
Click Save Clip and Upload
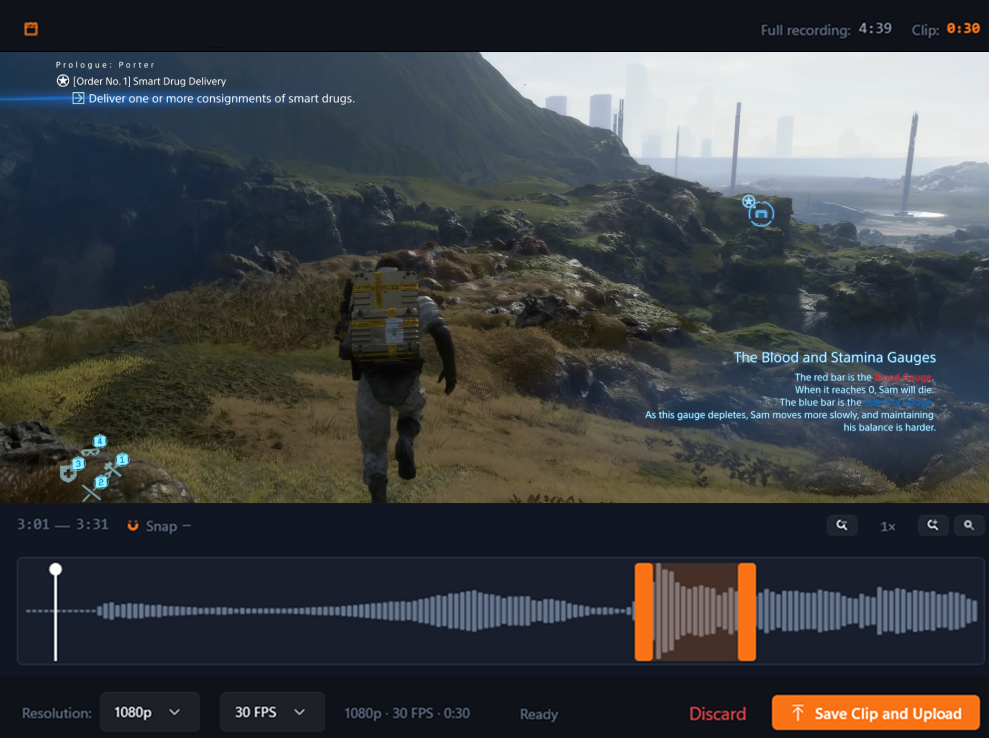[875, 713]
